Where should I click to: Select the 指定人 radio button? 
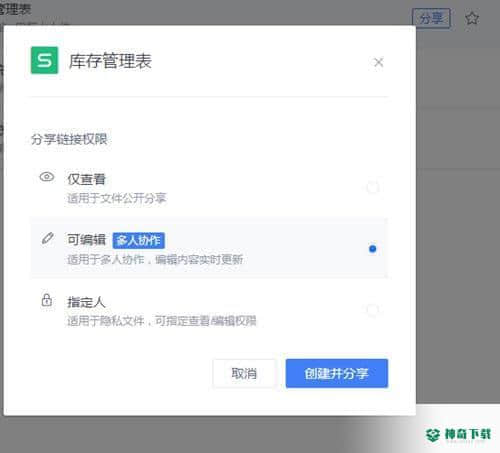coord(372,310)
